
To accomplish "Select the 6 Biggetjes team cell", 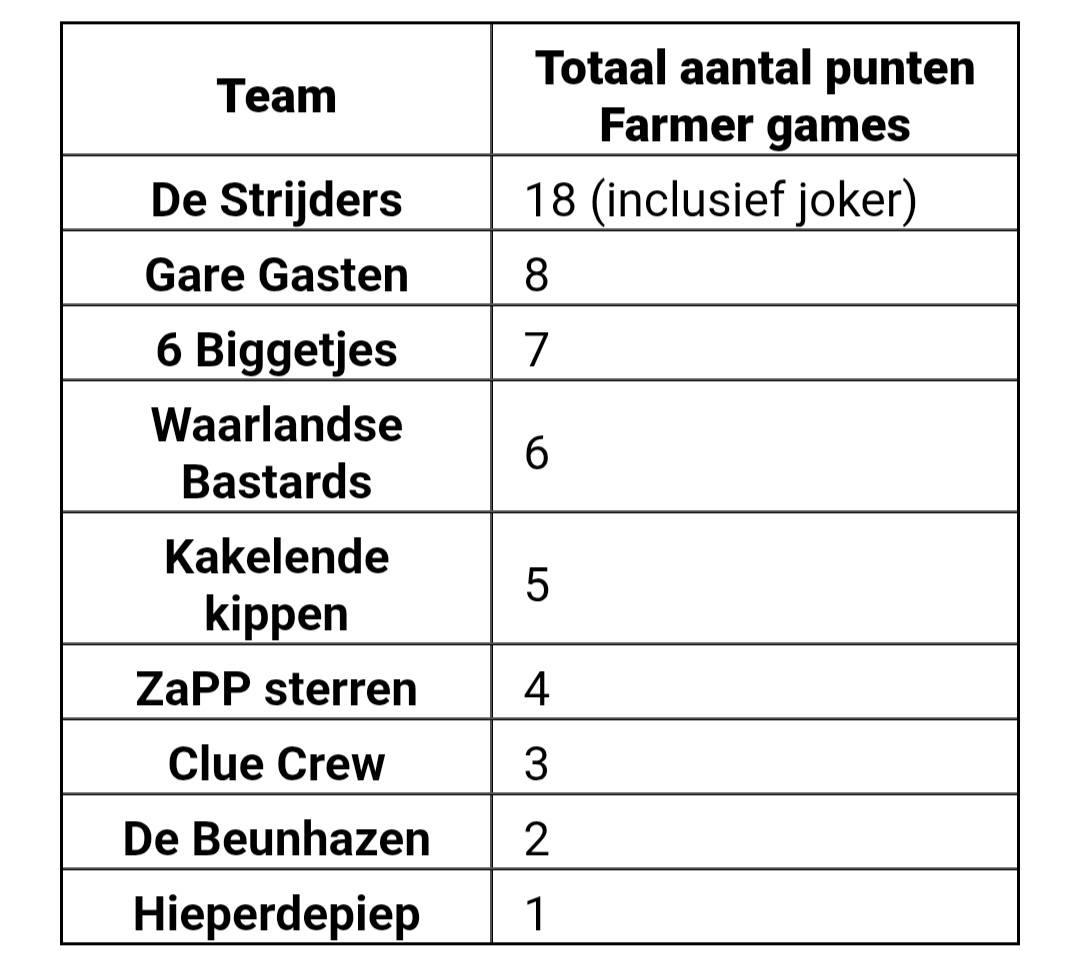I will [276, 343].
